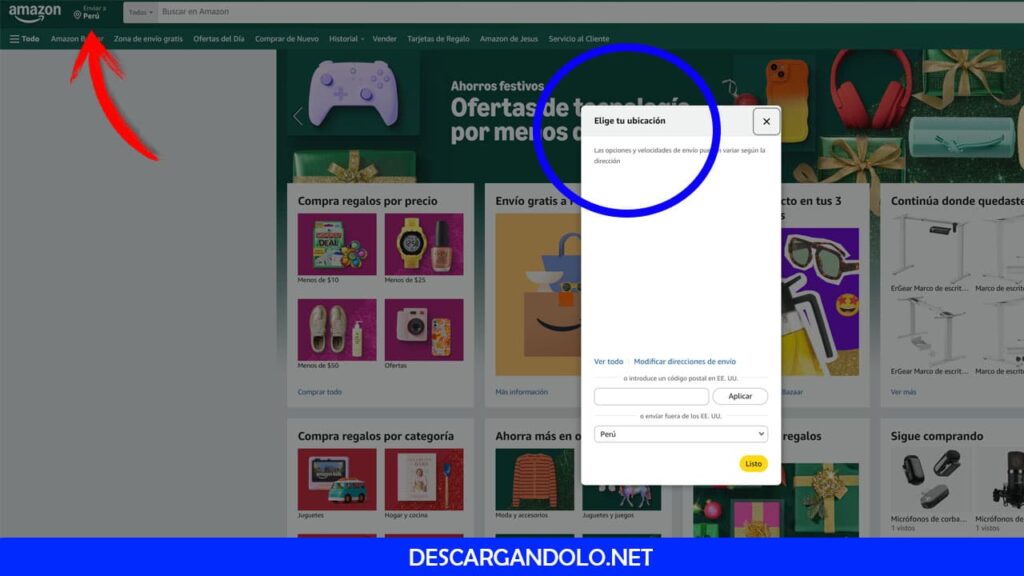Click the US postal code input field
The height and width of the screenshot is (576, 1024).
(650, 396)
